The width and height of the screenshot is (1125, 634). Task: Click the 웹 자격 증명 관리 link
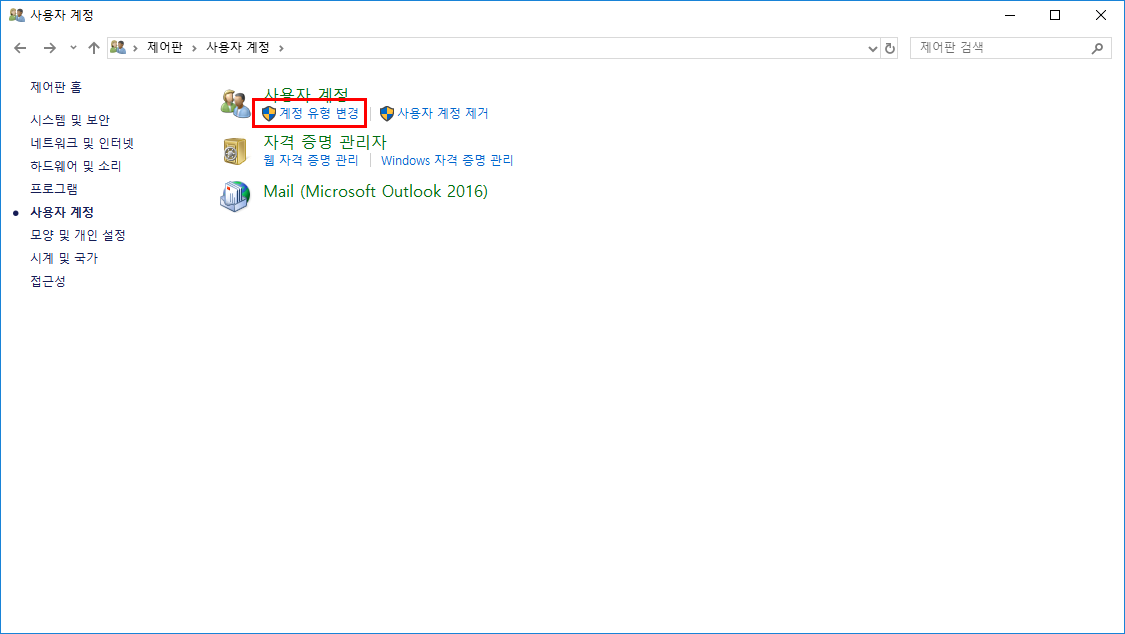tap(311, 161)
